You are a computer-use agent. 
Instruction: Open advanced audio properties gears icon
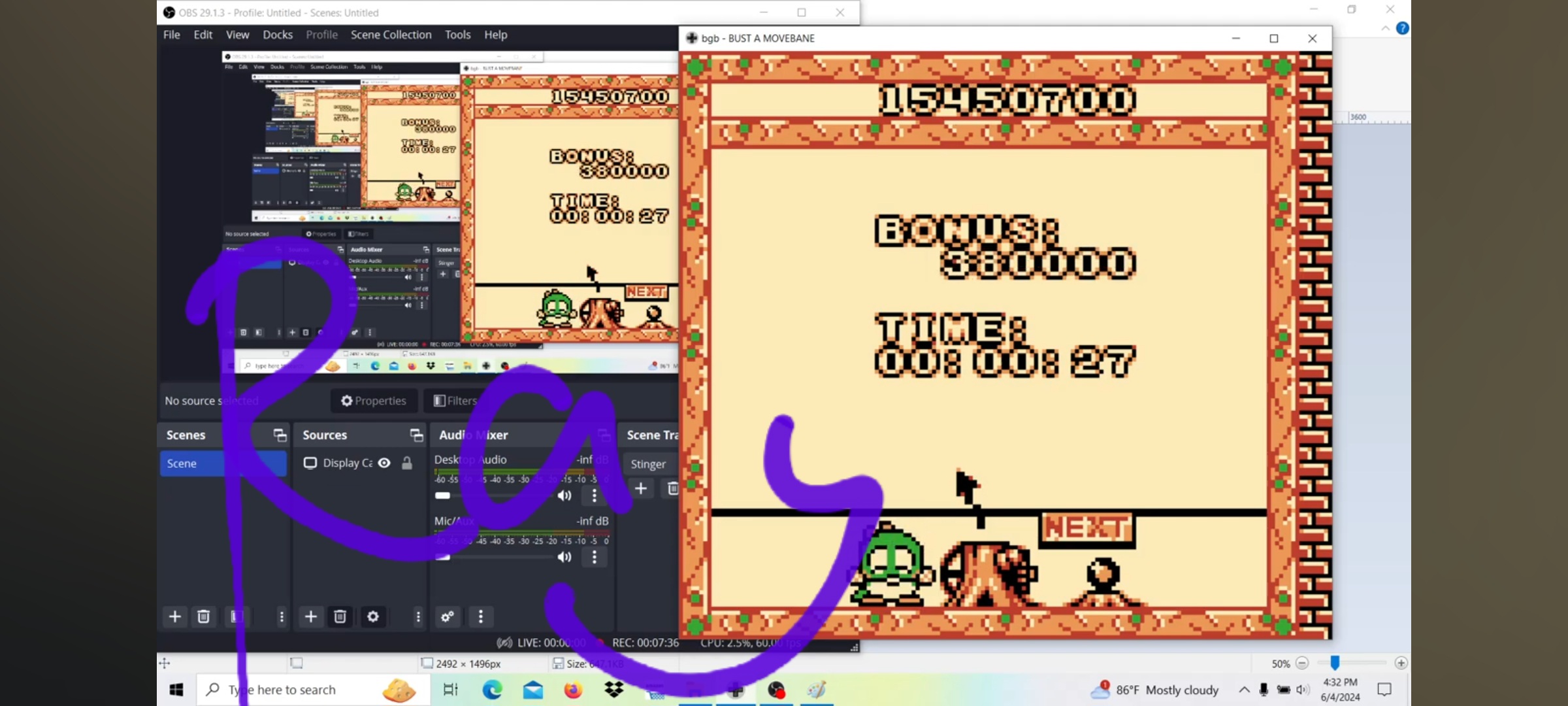point(448,616)
